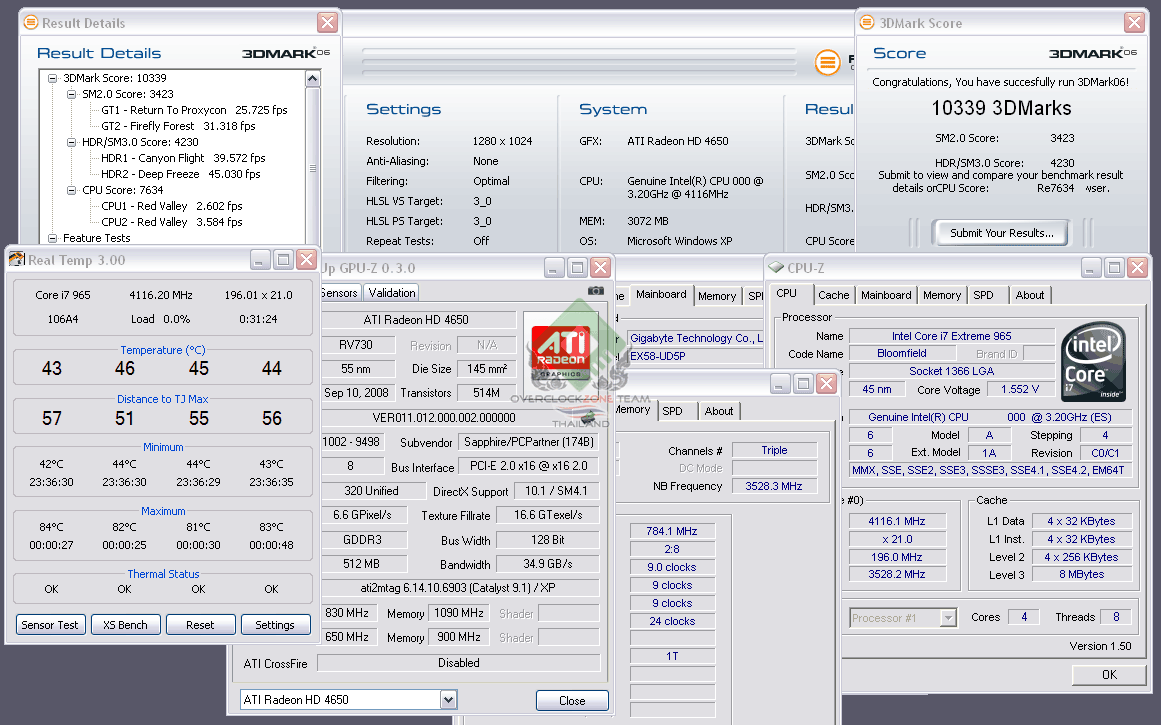Select the HDR2 - Deep Freeze row
This screenshot has height=725, width=1161.
(180, 174)
